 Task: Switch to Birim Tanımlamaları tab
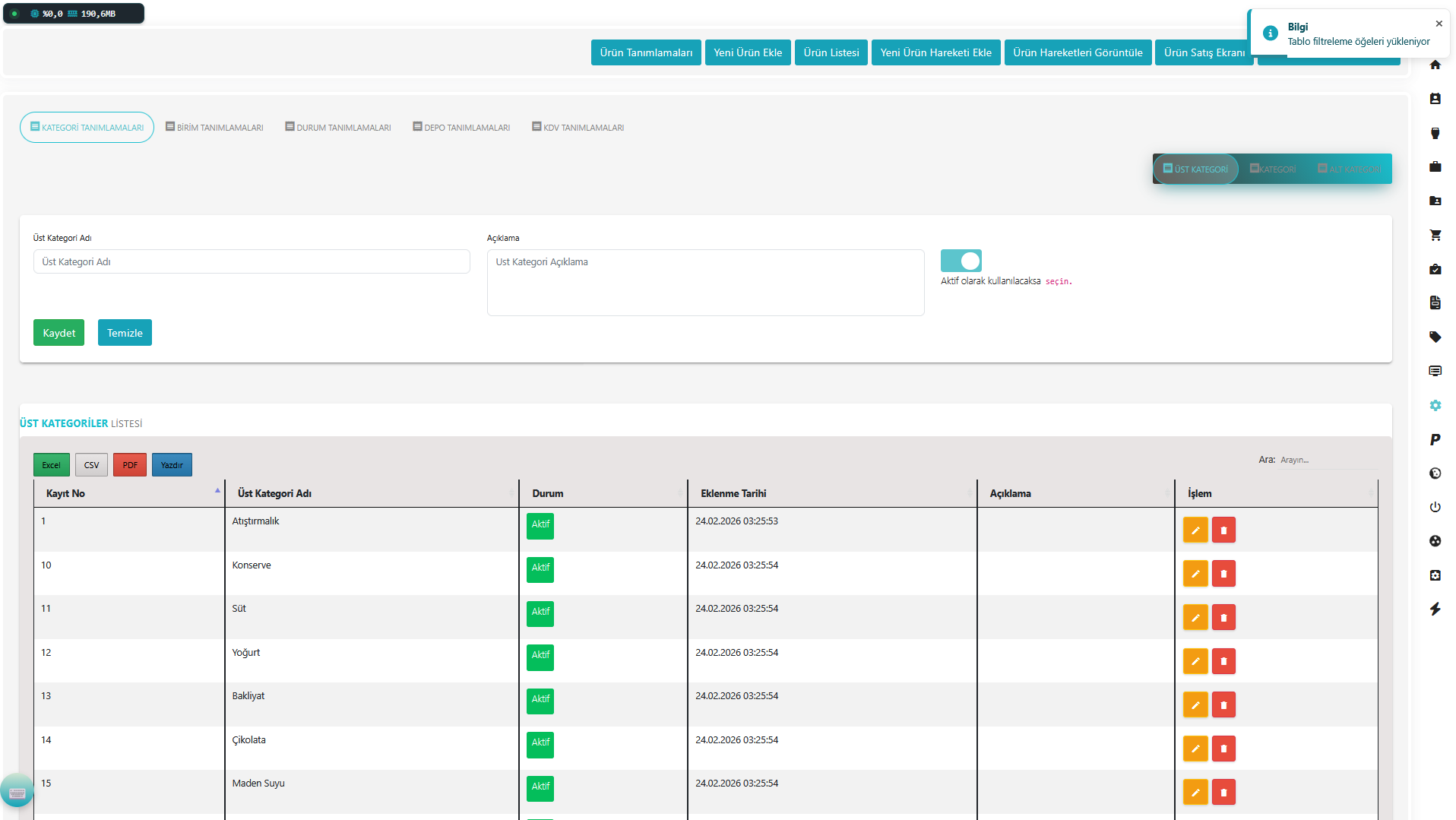pyautogui.click(x=214, y=128)
